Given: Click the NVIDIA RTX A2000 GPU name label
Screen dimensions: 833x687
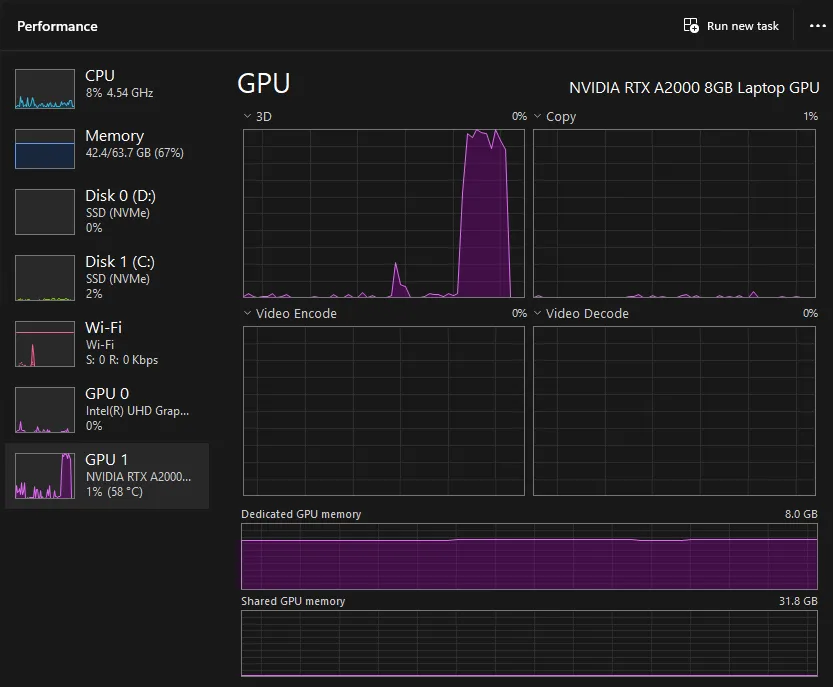Looking at the screenshot, I should point(694,88).
